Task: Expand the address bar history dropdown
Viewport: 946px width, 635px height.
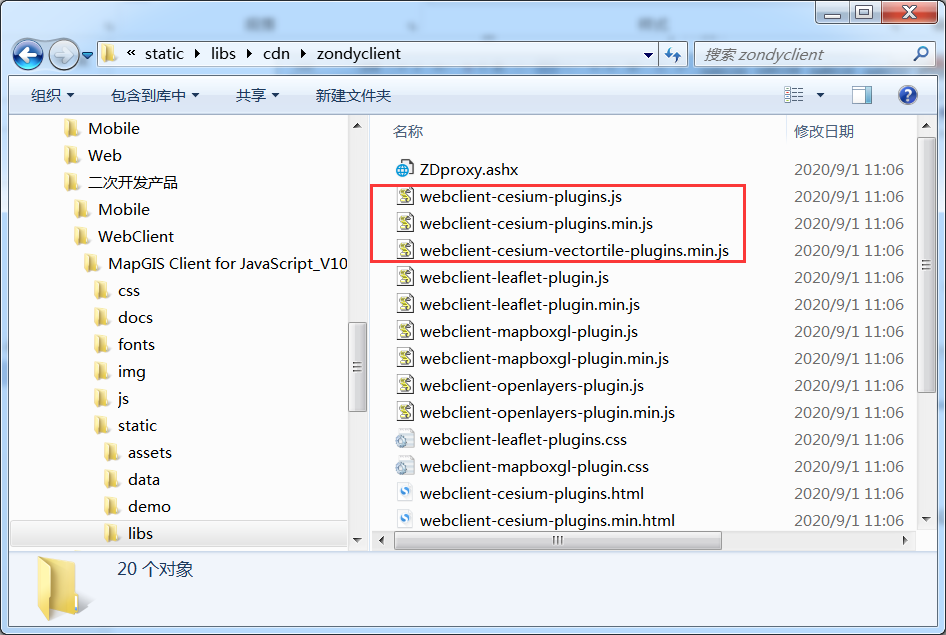Action: [x=648, y=54]
